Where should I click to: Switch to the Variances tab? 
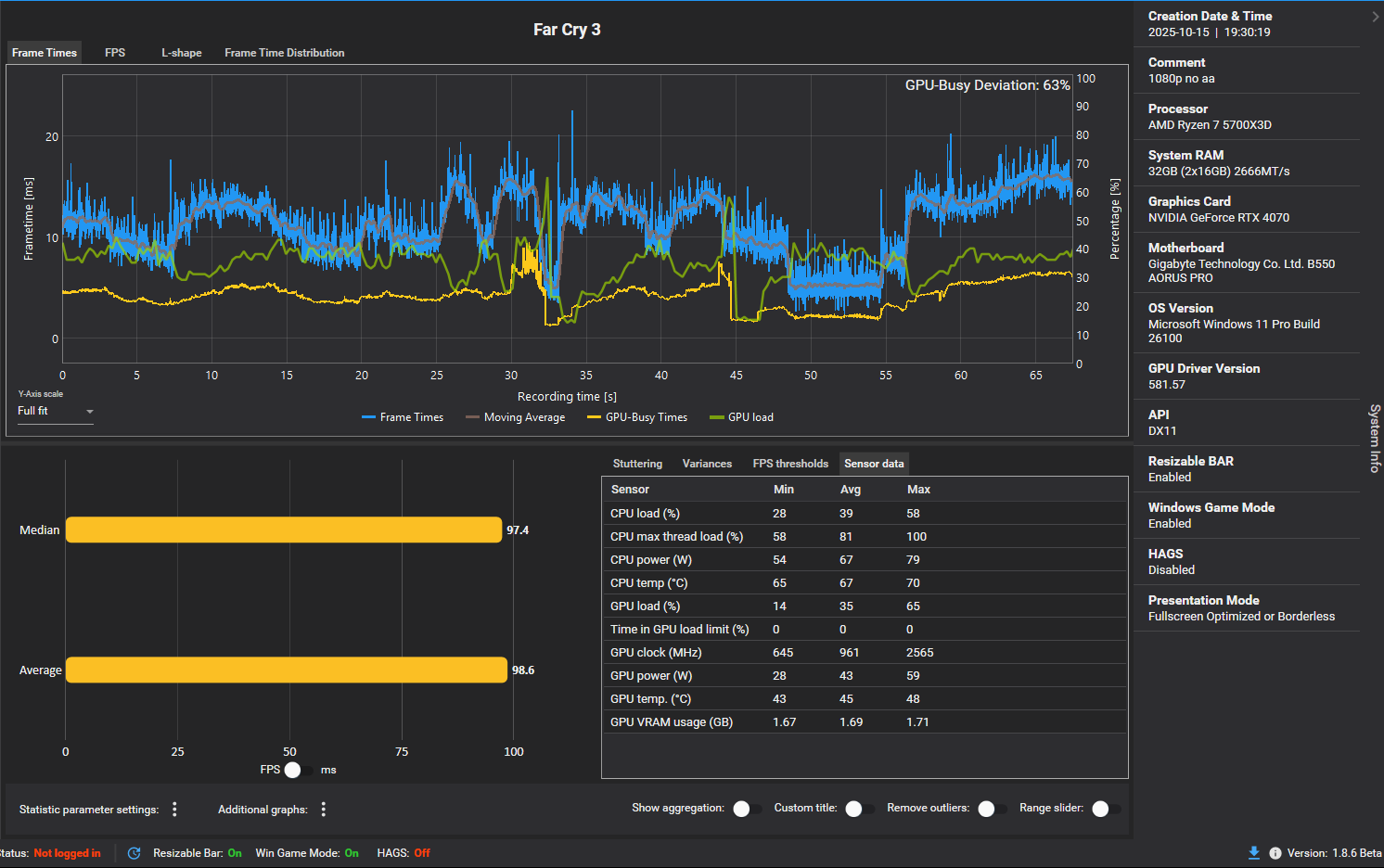707,464
